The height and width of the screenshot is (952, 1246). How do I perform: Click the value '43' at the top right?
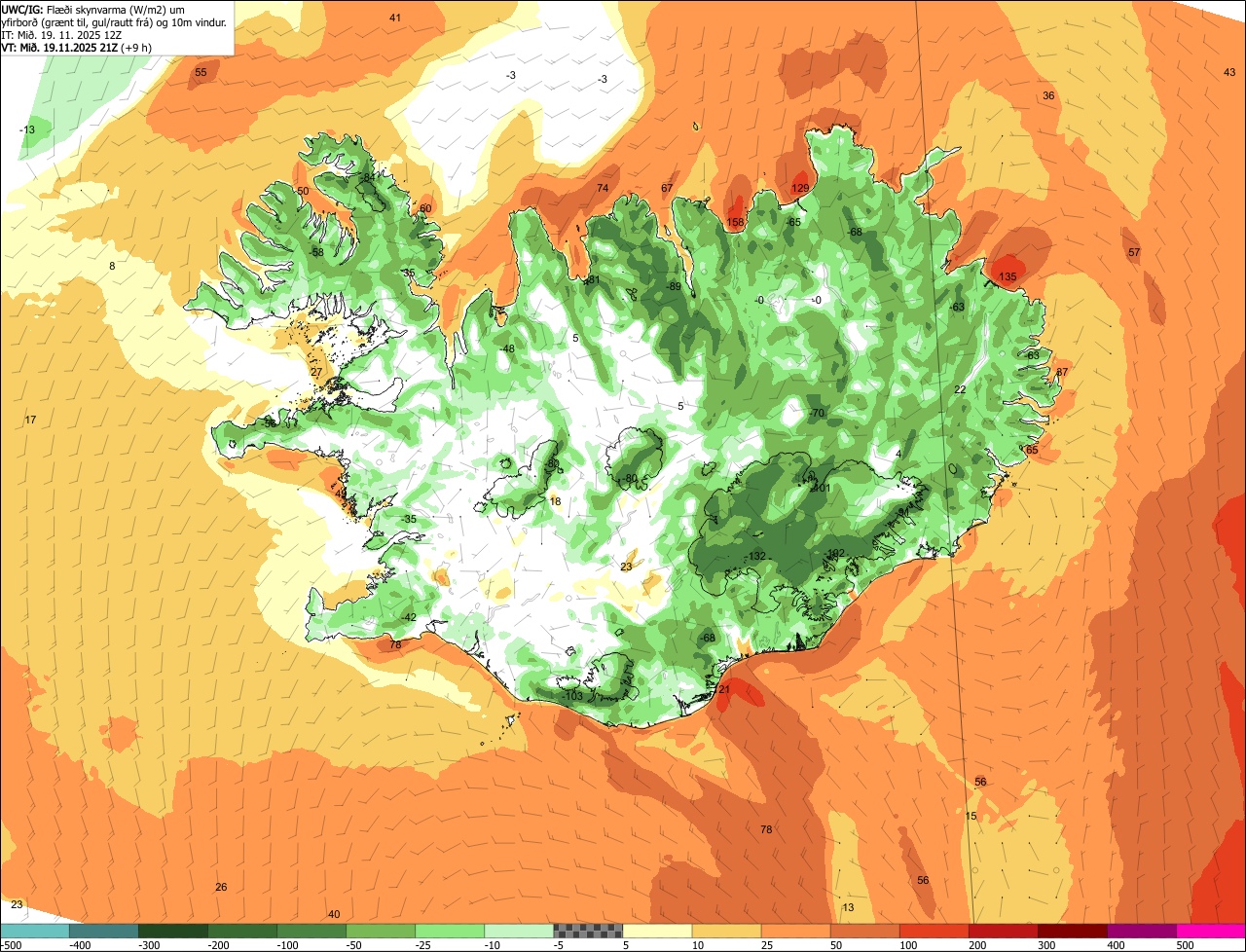click(x=1229, y=72)
